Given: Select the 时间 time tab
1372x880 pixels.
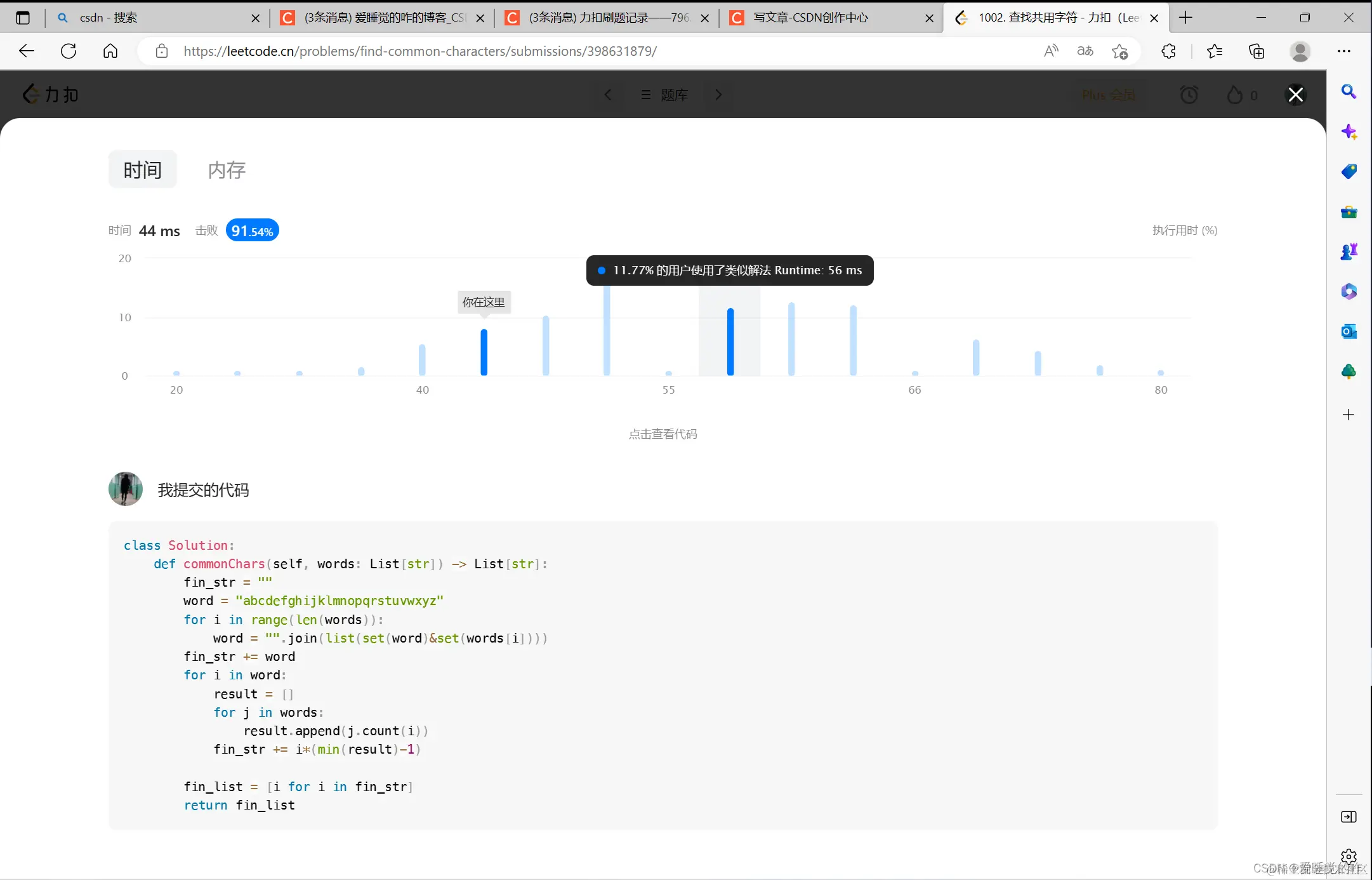Looking at the screenshot, I should pyautogui.click(x=142, y=170).
